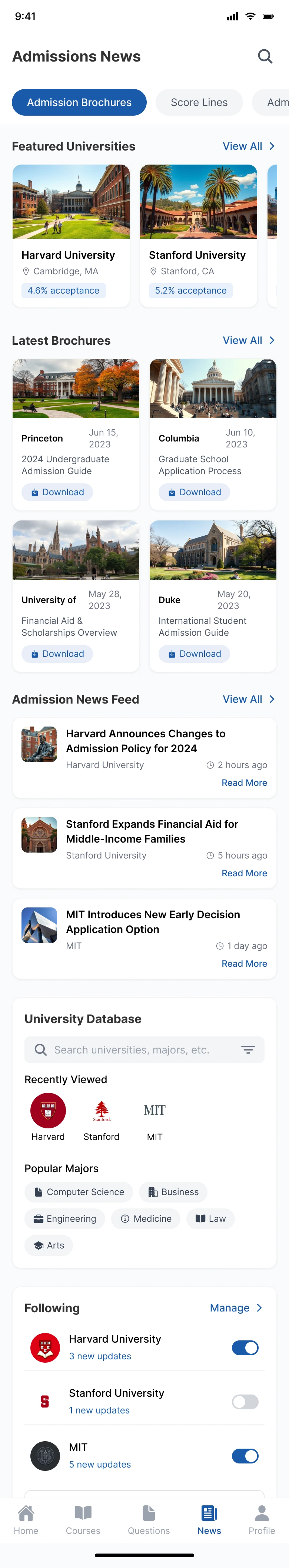Switch to the Score Lines tab
The width and height of the screenshot is (289, 1568).
point(199,102)
